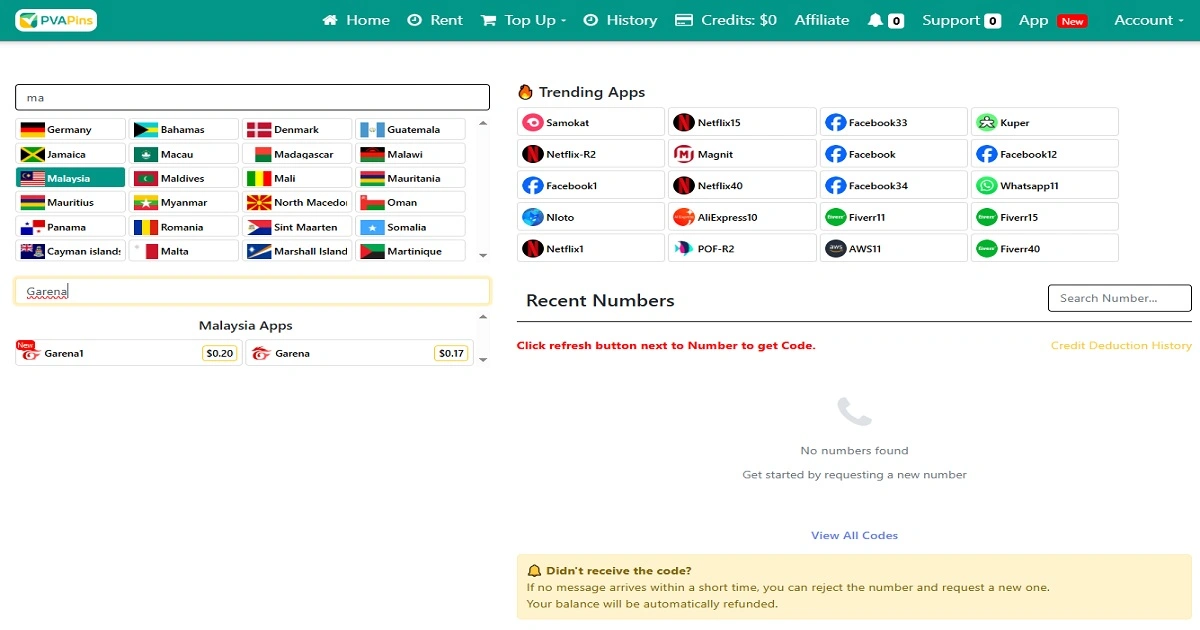Expand the Account dropdown menu
The image size is (1200, 630).
1149,20
